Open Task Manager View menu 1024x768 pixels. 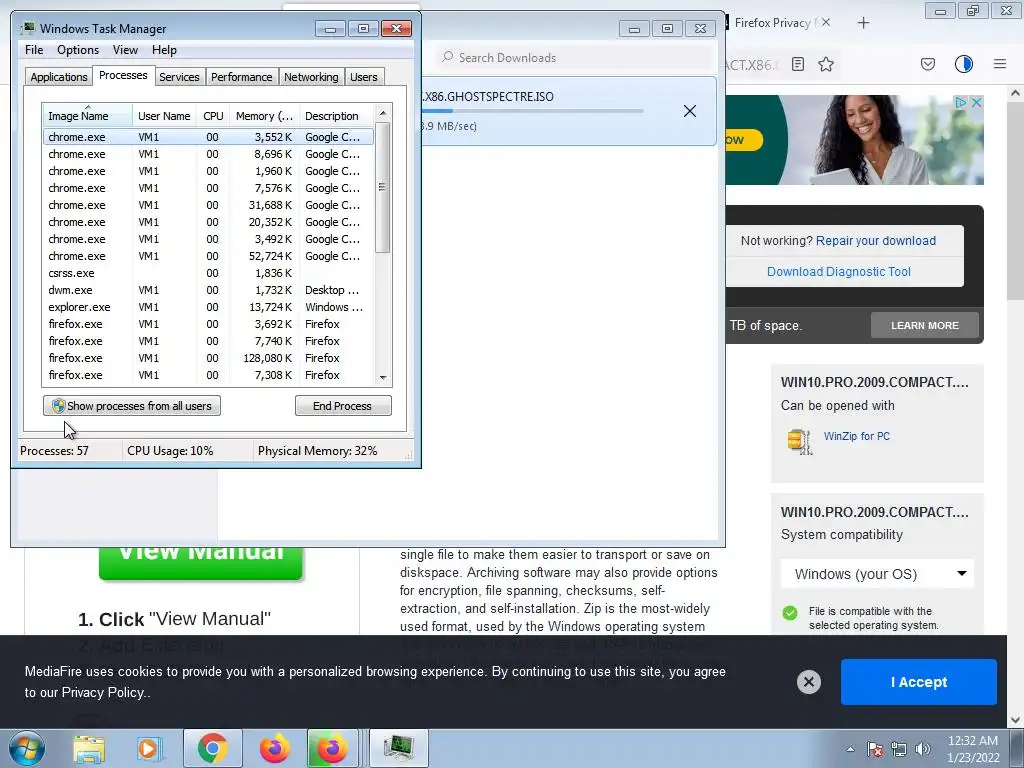[125, 50]
